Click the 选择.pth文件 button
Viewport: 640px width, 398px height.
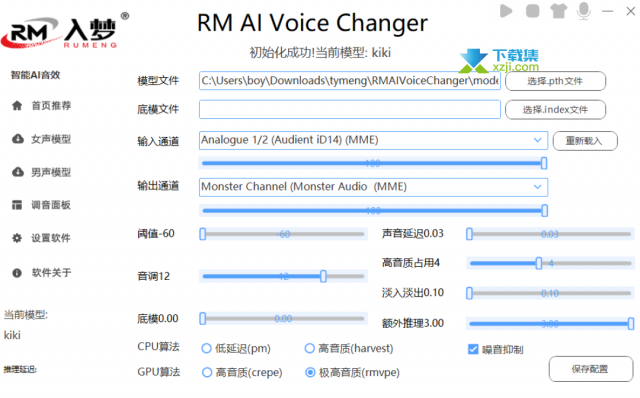555,81
